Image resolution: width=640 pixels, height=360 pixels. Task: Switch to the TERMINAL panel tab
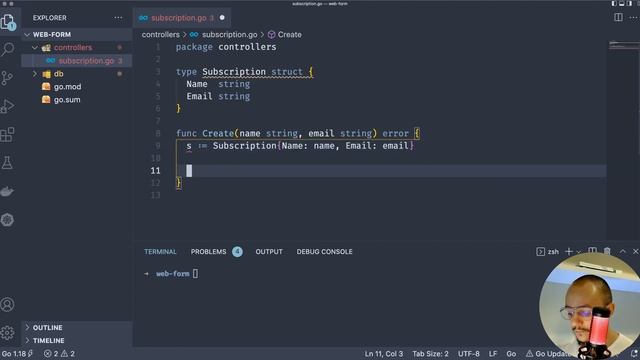160,251
